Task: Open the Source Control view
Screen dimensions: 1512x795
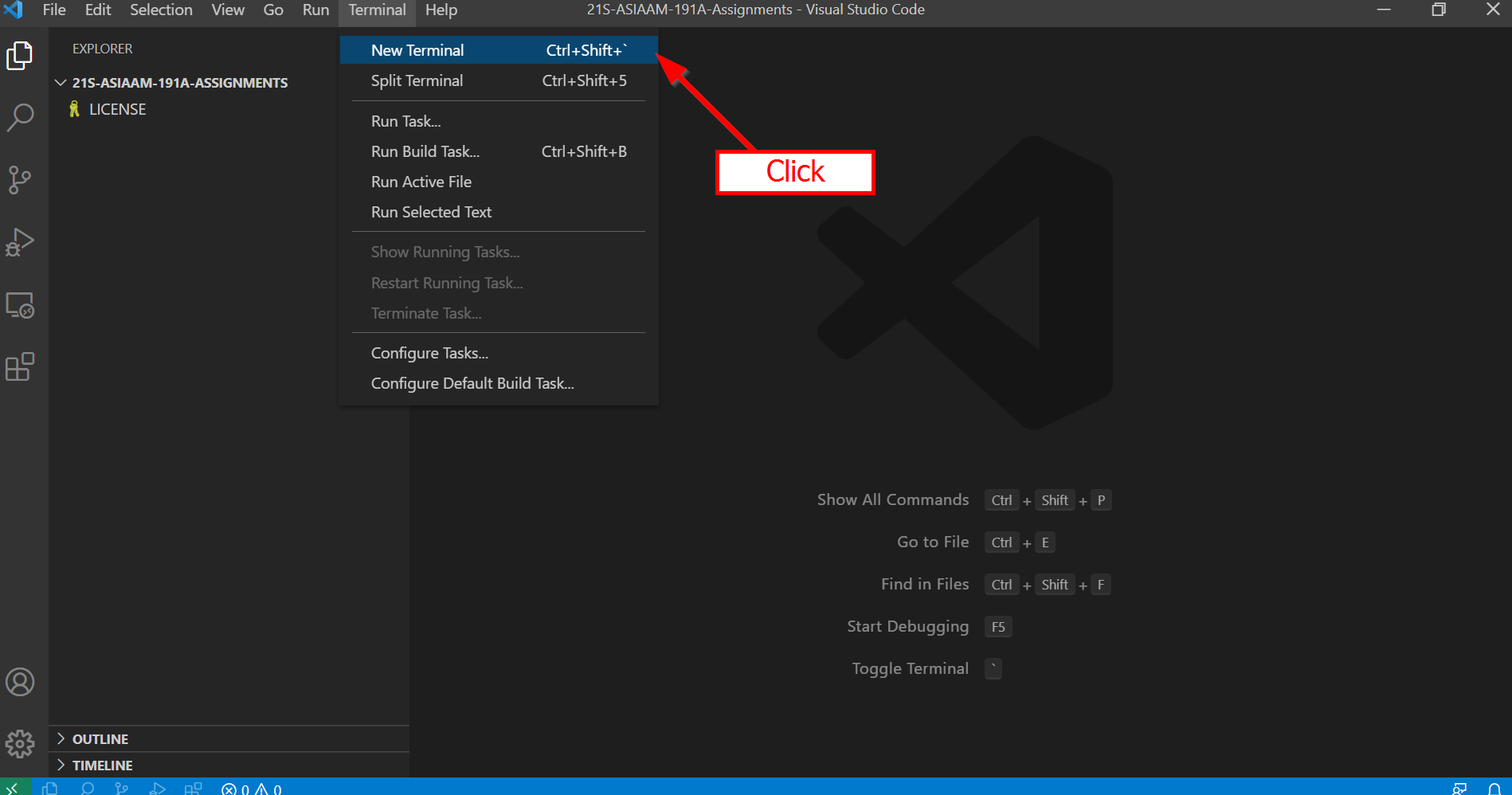Action: pos(20,180)
